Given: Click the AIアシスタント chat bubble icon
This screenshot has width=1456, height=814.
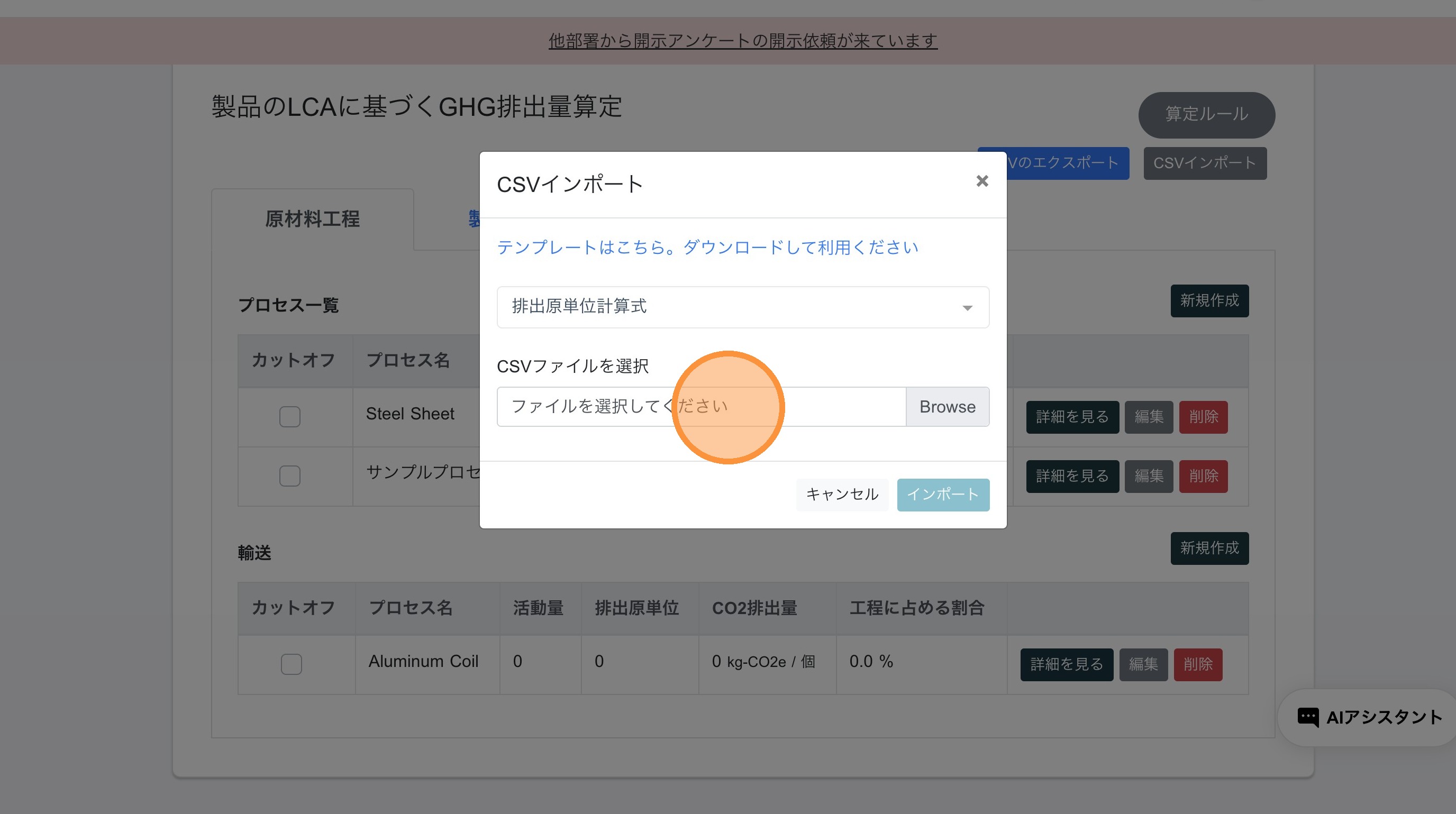Looking at the screenshot, I should point(1307,717).
